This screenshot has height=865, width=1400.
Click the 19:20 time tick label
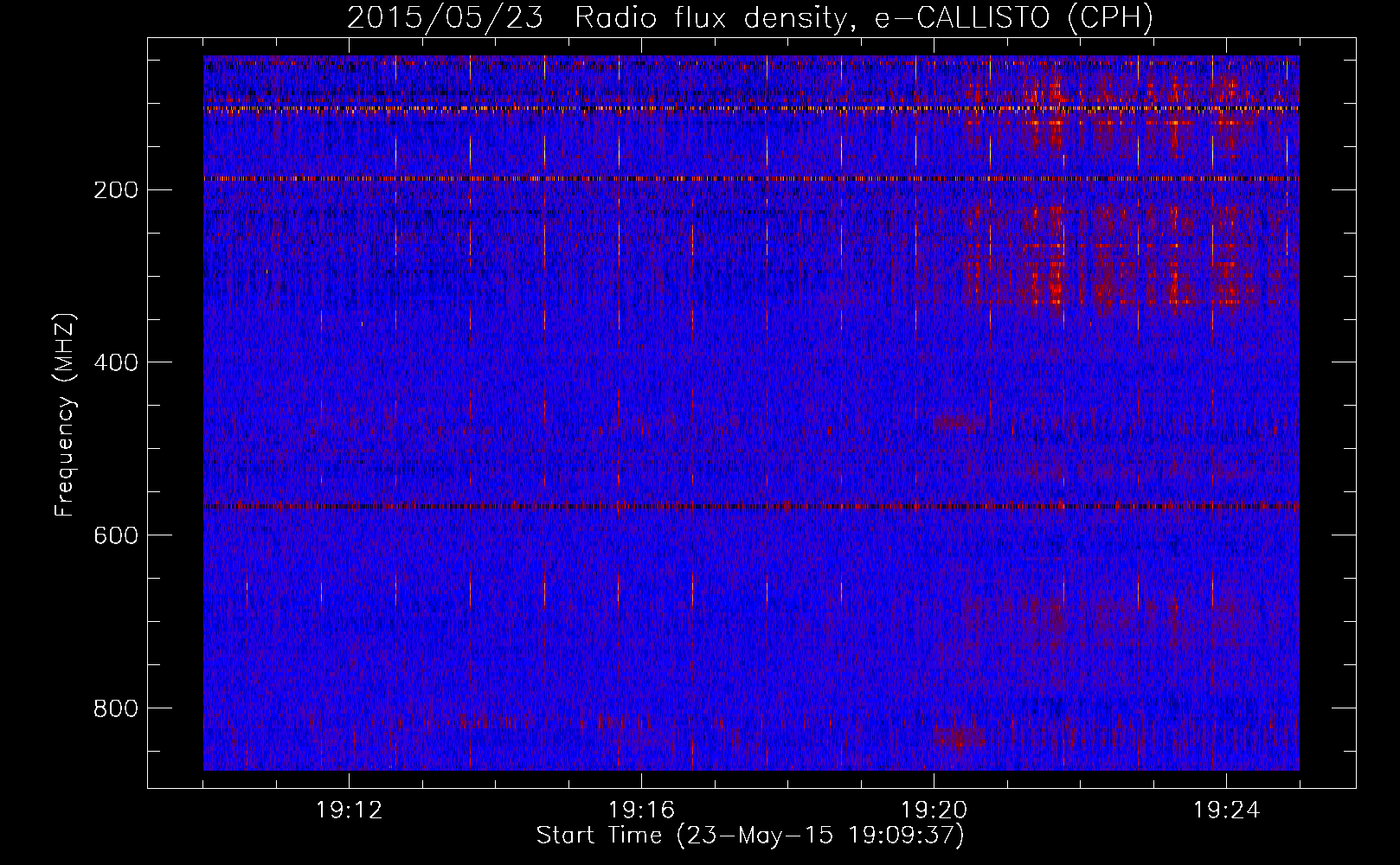(x=934, y=811)
